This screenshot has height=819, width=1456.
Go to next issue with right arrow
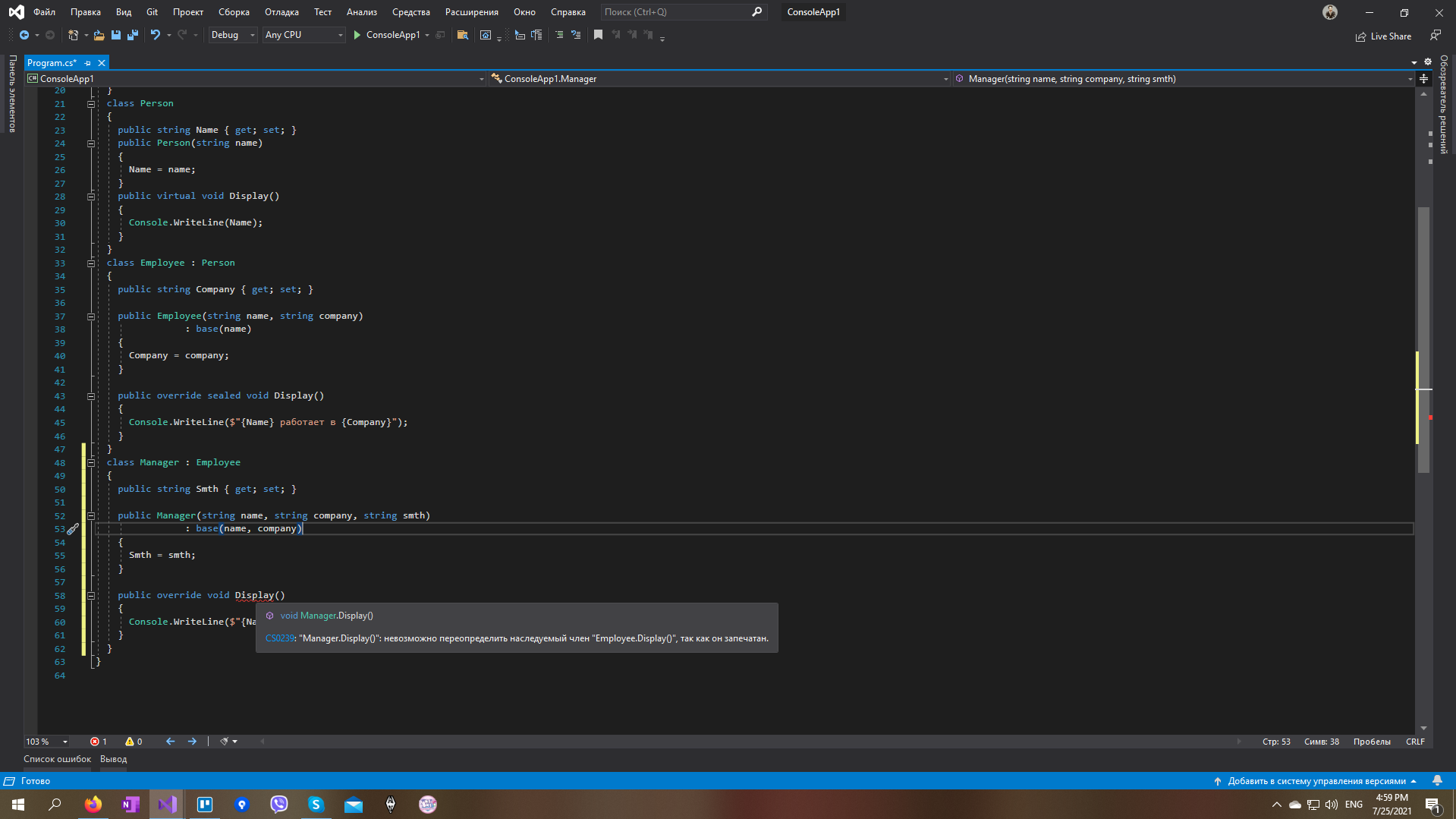[192, 742]
